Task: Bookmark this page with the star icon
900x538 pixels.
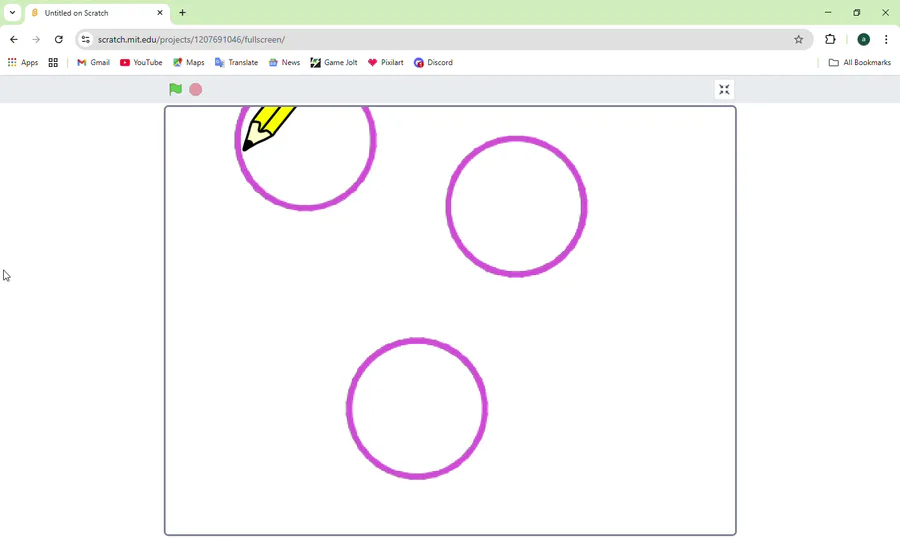Action: point(798,40)
